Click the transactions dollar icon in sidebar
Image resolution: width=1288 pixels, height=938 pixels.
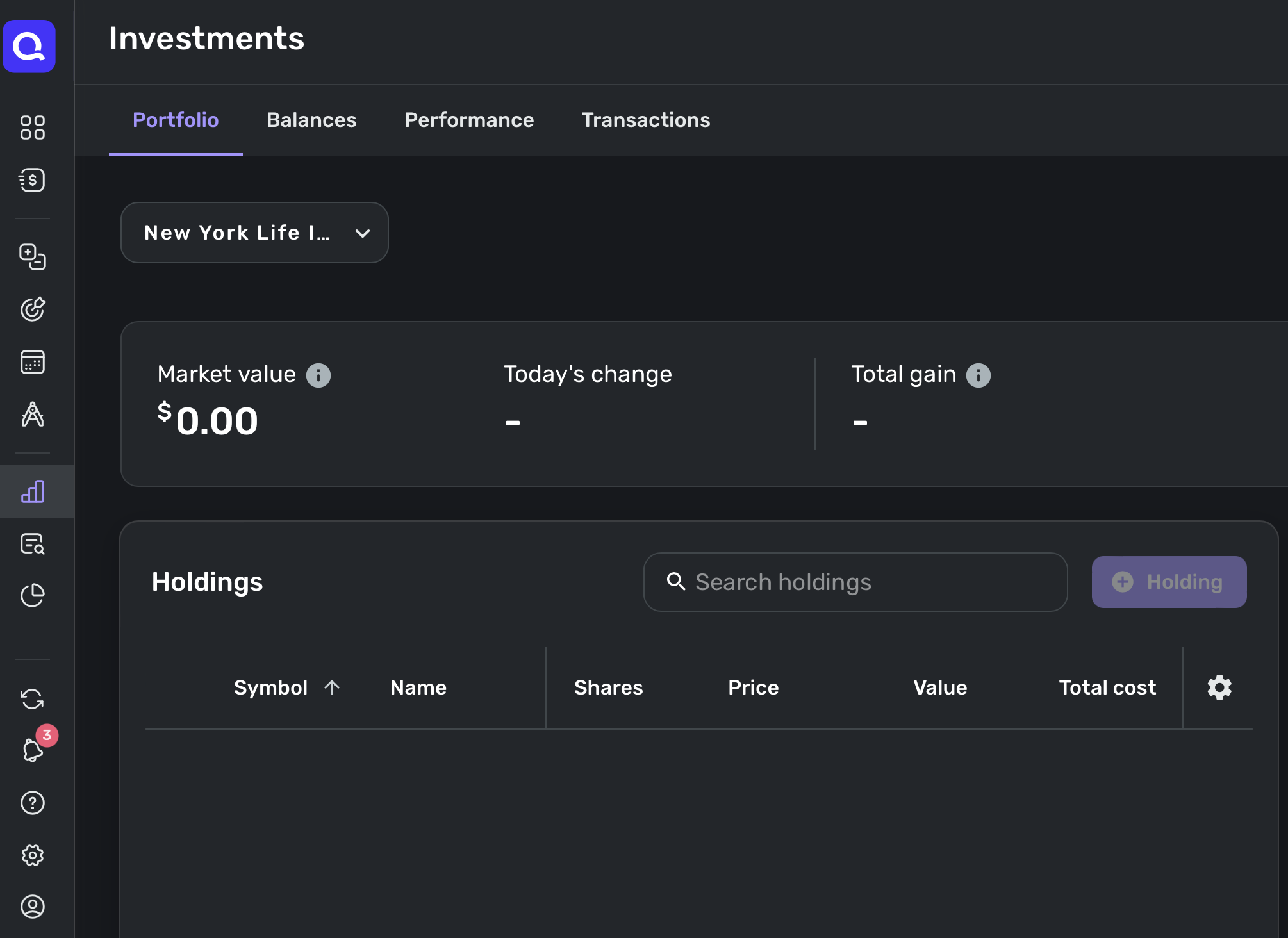pos(32,180)
